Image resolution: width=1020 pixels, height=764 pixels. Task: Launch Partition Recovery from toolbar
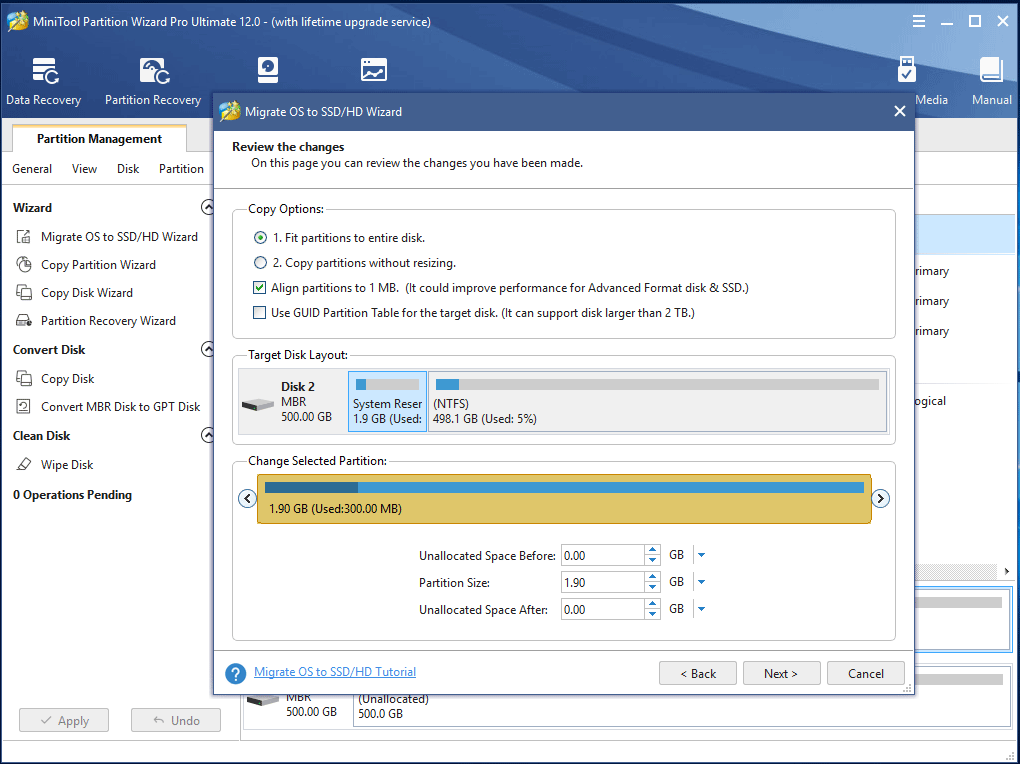pos(153,80)
